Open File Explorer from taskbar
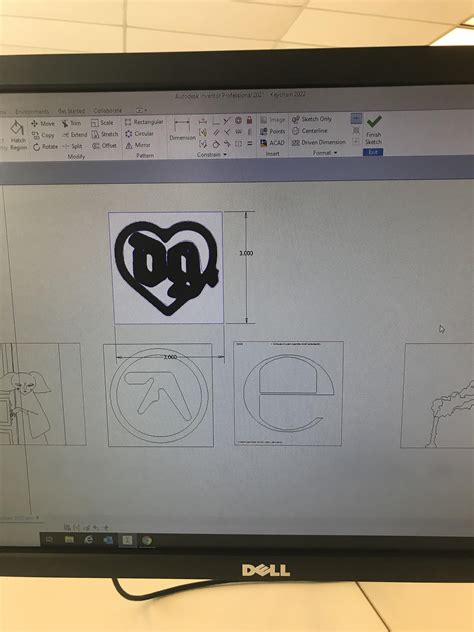The image size is (474, 632). [x=69, y=540]
